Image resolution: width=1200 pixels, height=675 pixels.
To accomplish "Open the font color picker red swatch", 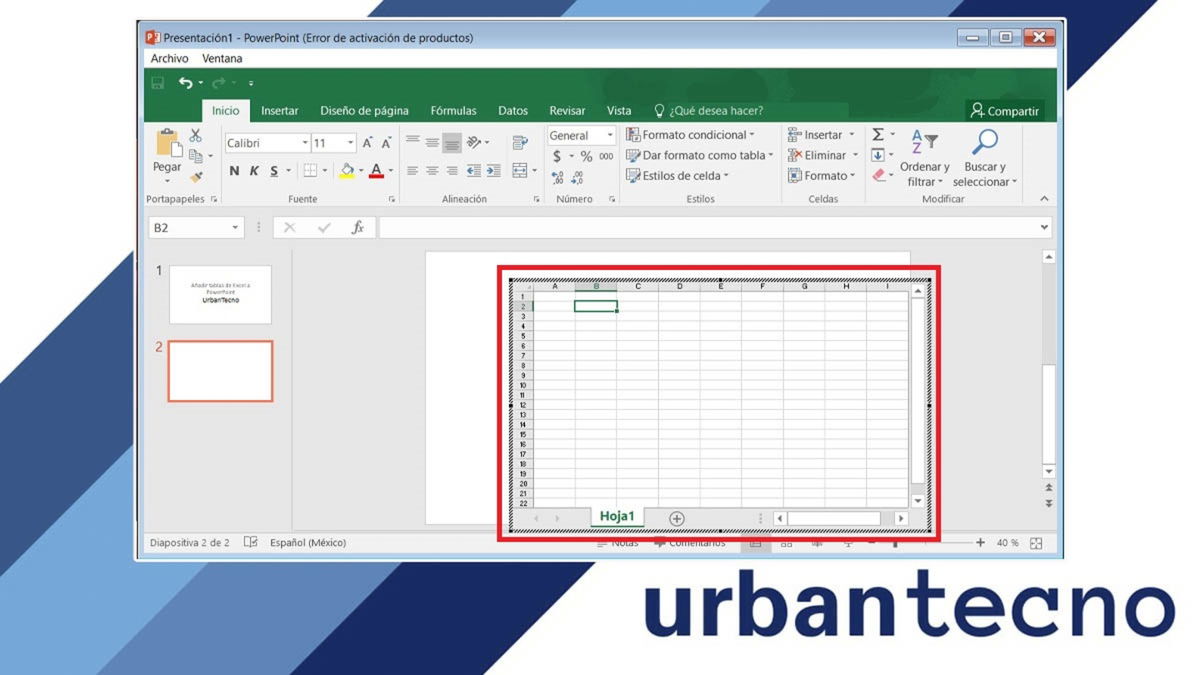I will pyautogui.click(x=378, y=171).
